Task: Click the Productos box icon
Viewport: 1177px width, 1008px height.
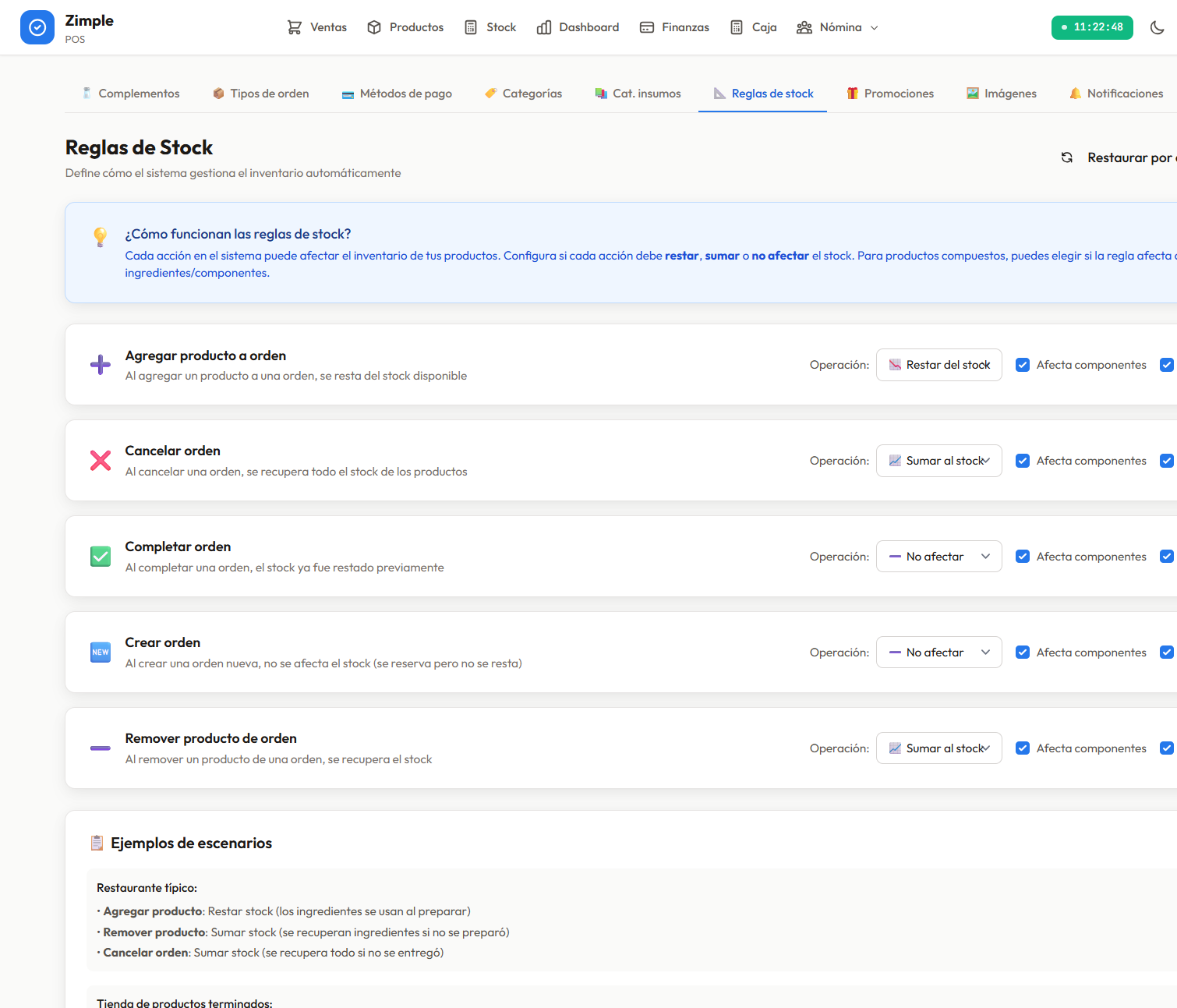Action: click(x=374, y=27)
